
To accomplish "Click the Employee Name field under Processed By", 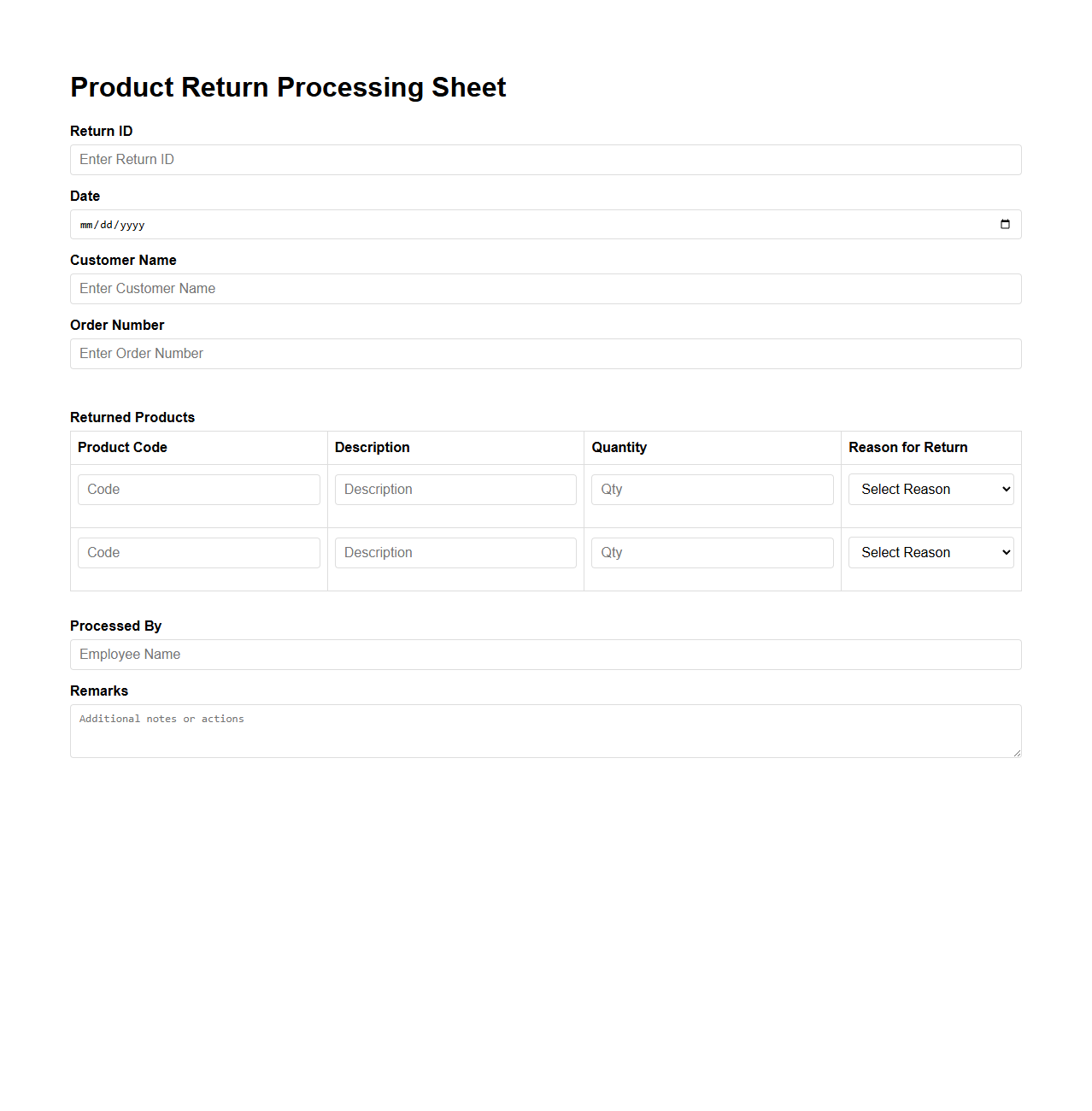I will pos(545,654).
